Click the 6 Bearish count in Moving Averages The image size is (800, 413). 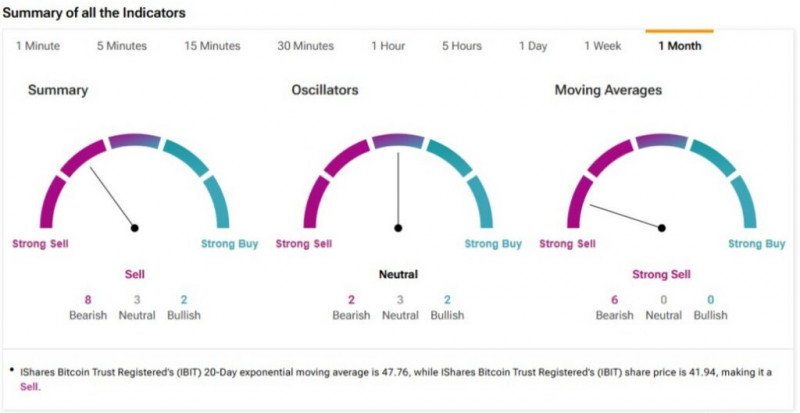tap(614, 299)
